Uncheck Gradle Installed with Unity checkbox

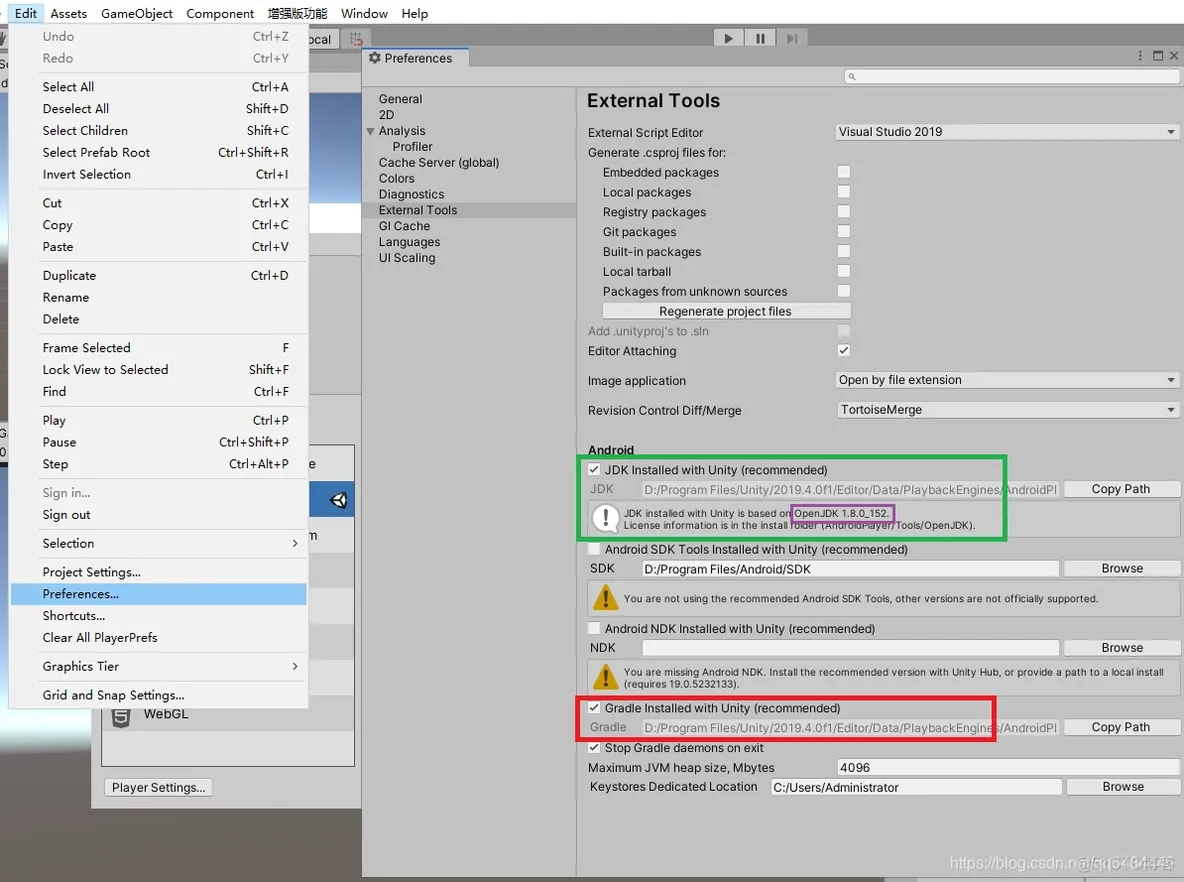tap(594, 708)
